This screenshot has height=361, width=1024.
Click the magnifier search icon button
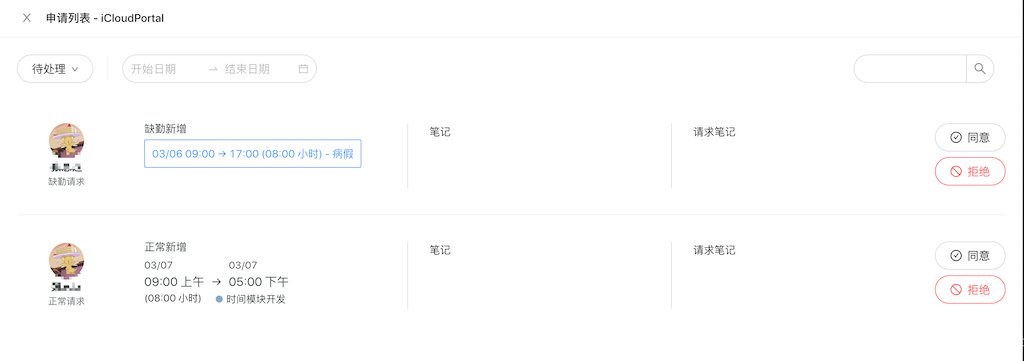coord(980,69)
